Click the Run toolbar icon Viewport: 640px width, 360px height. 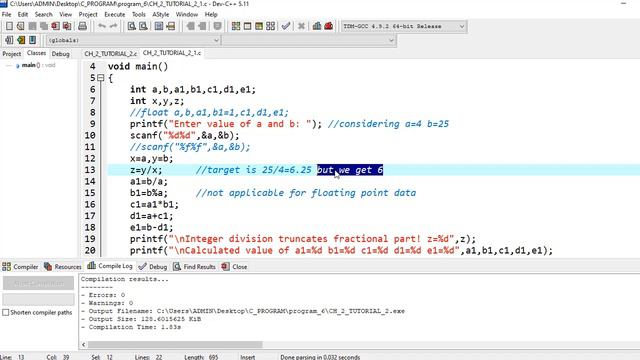click(247, 27)
